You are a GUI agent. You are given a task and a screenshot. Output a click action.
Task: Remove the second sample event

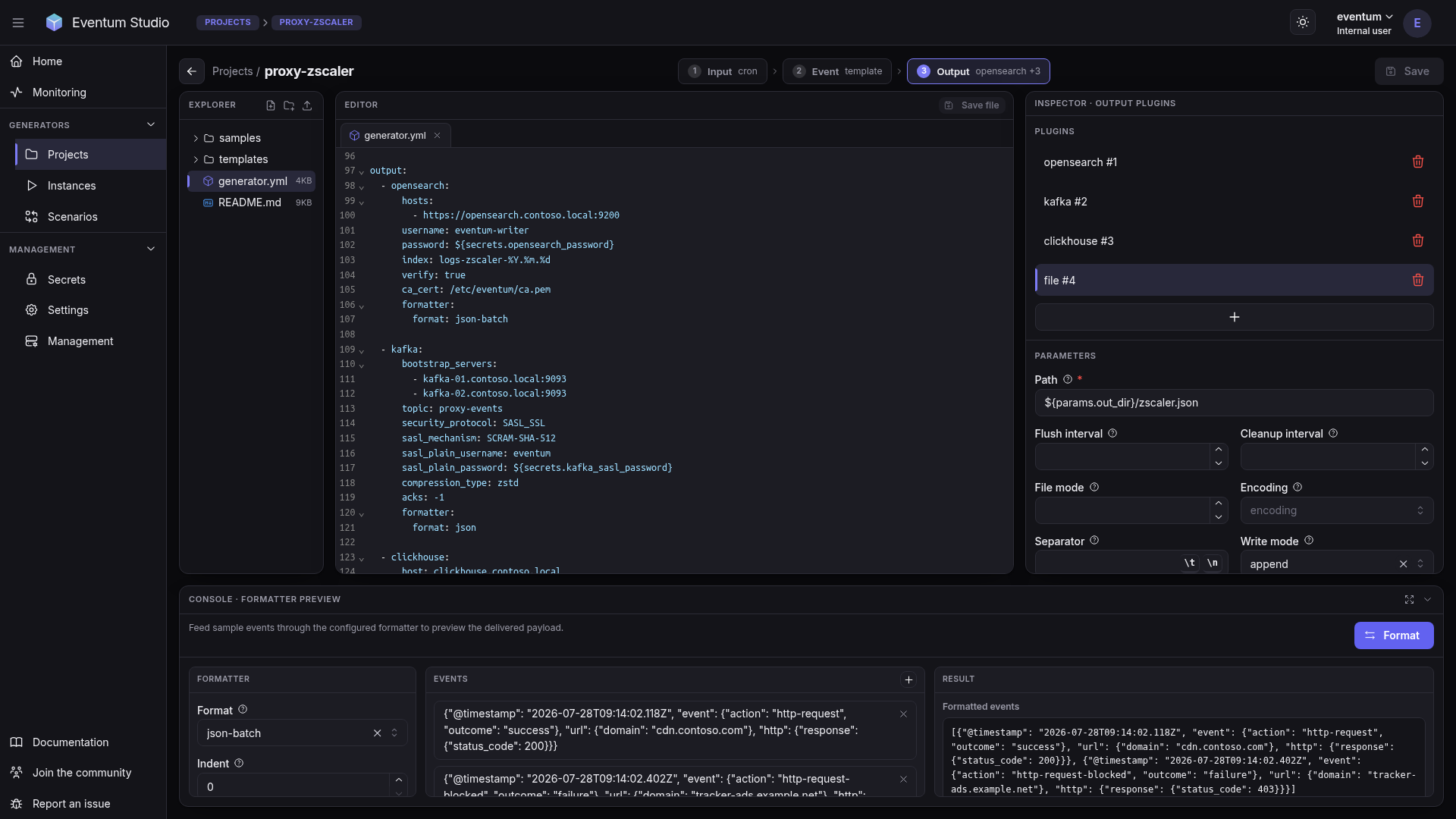[x=903, y=780]
